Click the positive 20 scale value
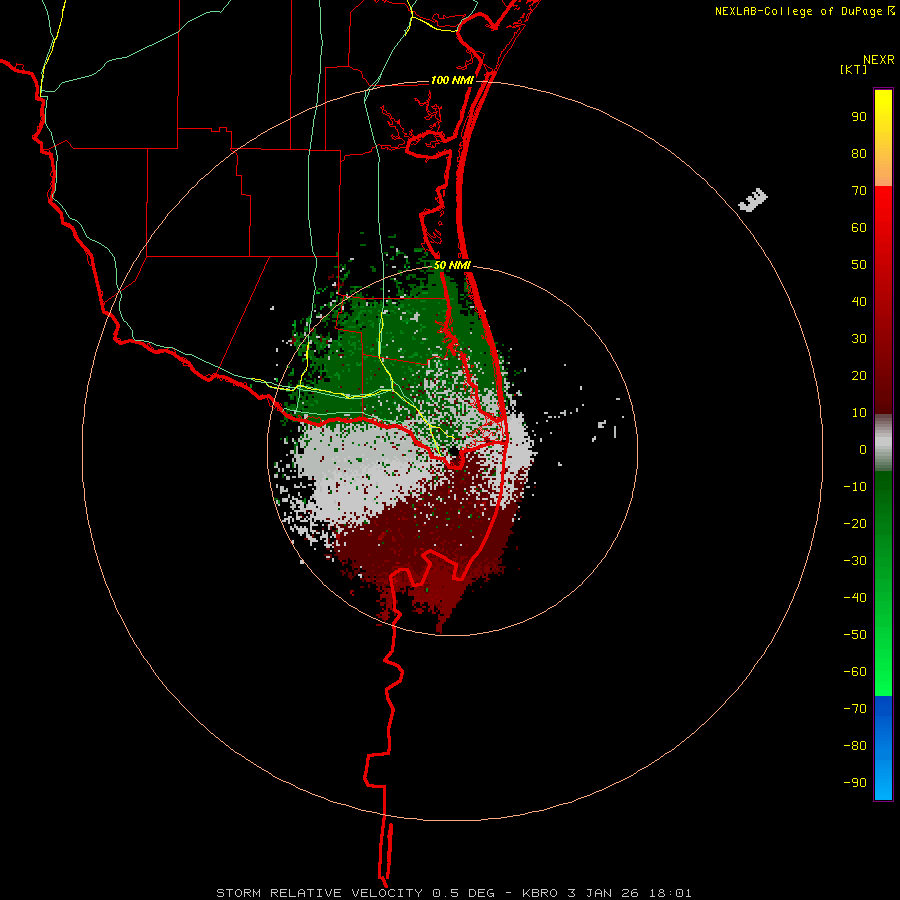 (859, 375)
